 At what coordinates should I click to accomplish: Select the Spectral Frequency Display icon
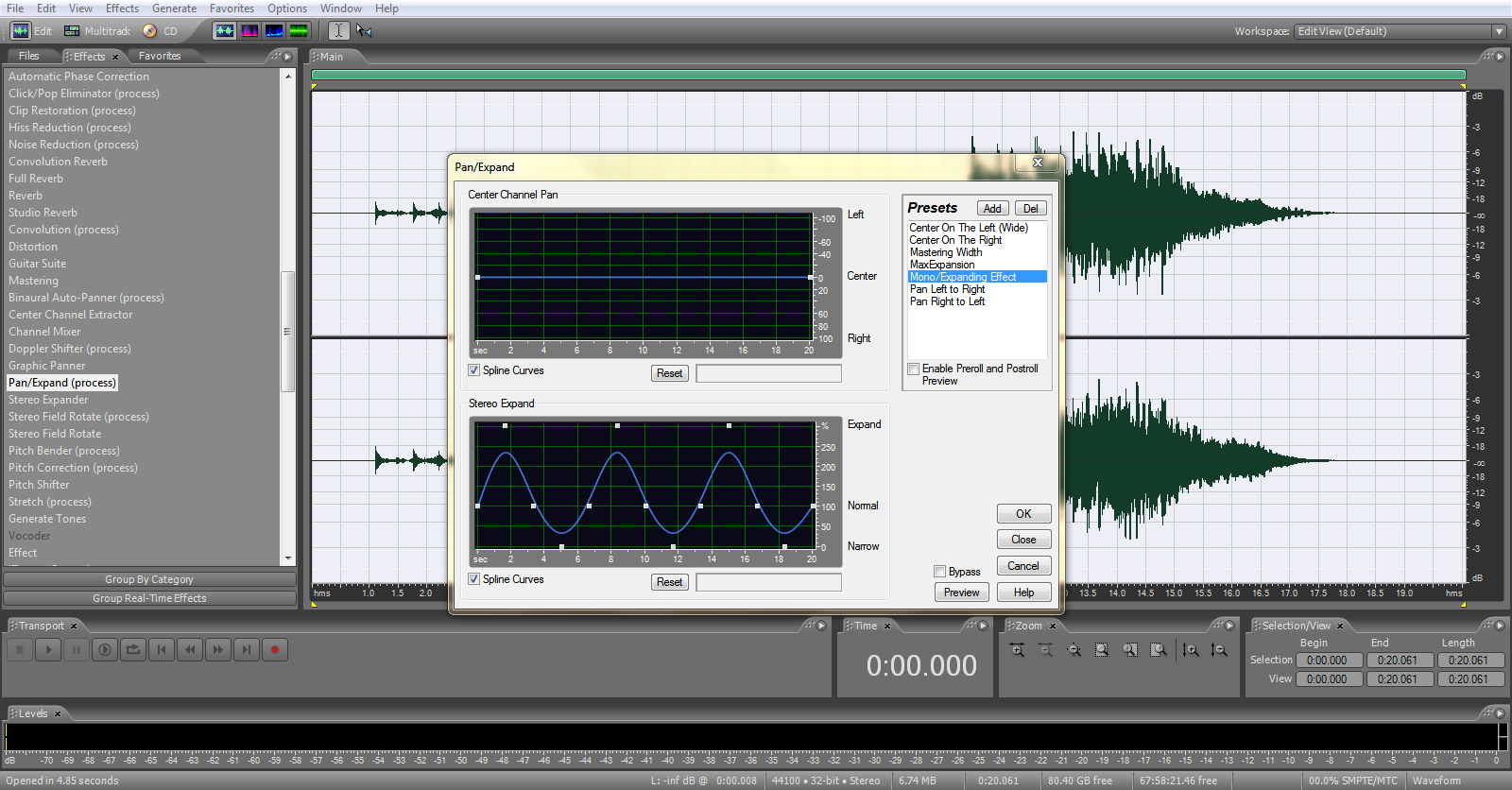pyautogui.click(x=249, y=31)
